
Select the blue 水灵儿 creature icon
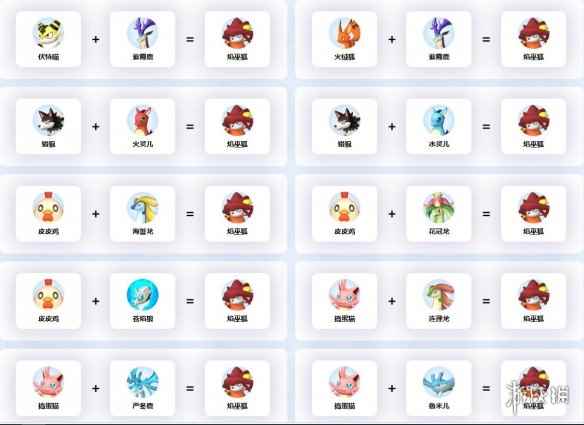tap(439, 120)
